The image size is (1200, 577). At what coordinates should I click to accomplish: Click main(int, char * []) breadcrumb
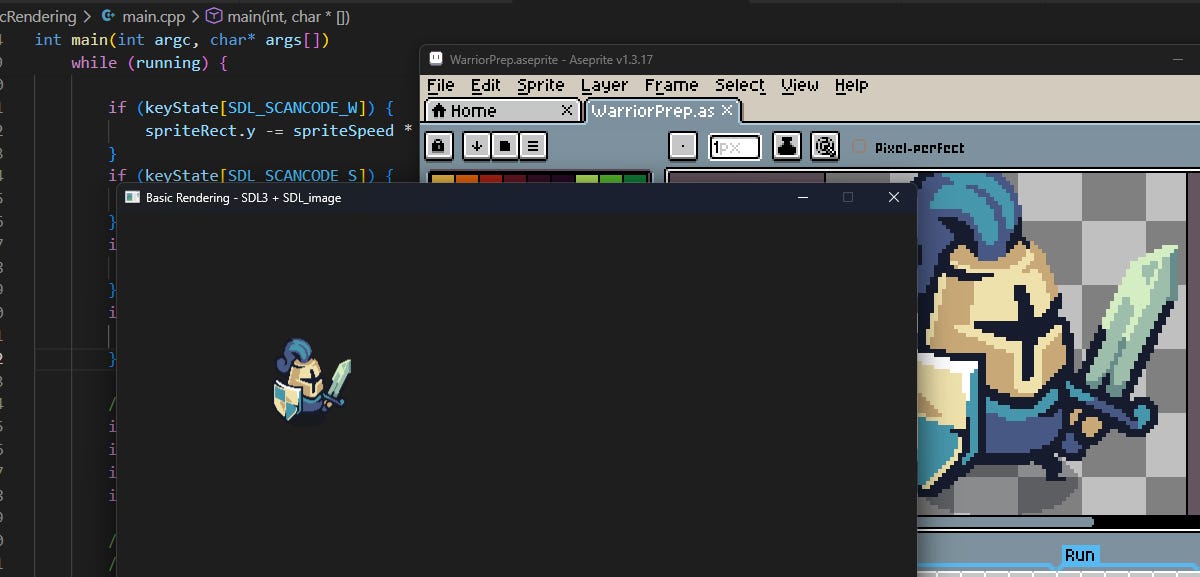click(x=288, y=17)
